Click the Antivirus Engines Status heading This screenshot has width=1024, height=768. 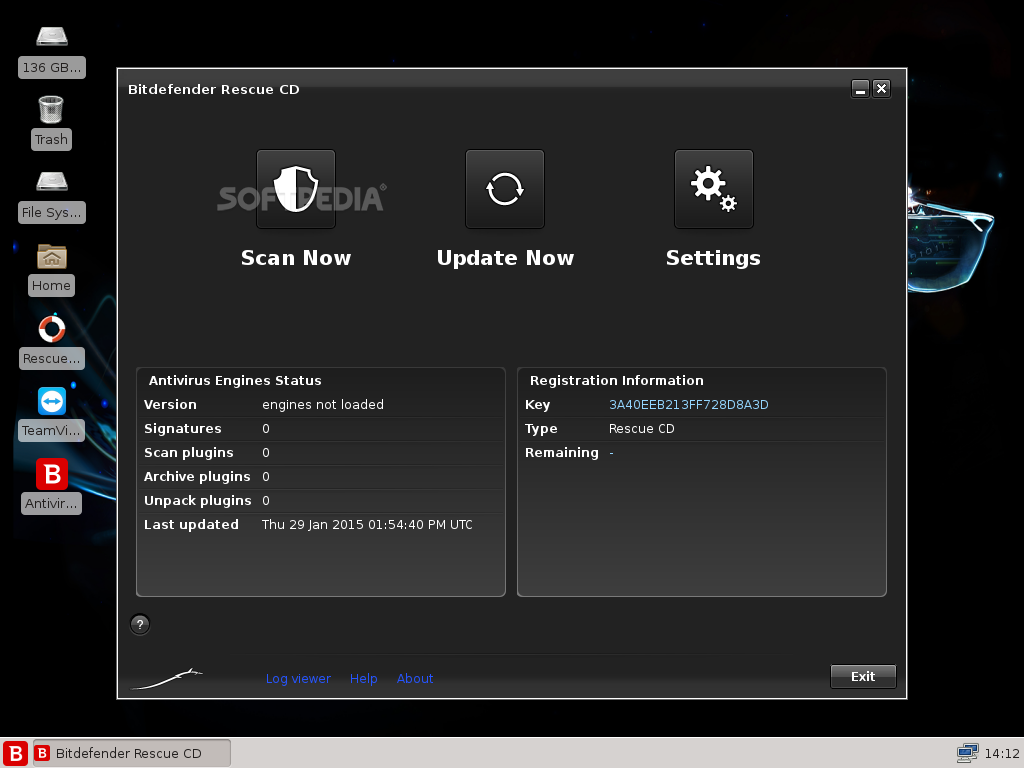(235, 381)
